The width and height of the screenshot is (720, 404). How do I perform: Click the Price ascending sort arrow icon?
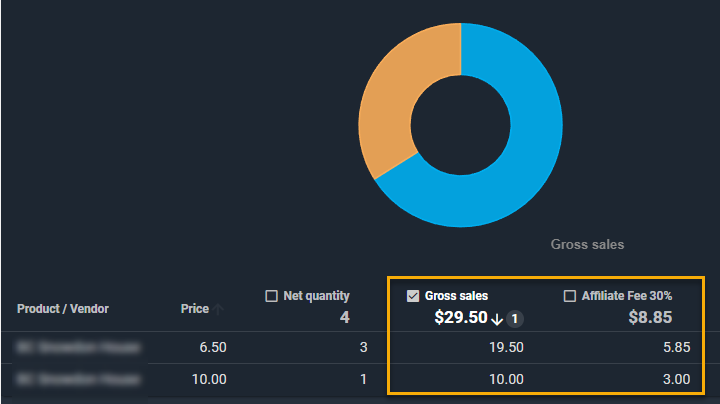pos(219,310)
